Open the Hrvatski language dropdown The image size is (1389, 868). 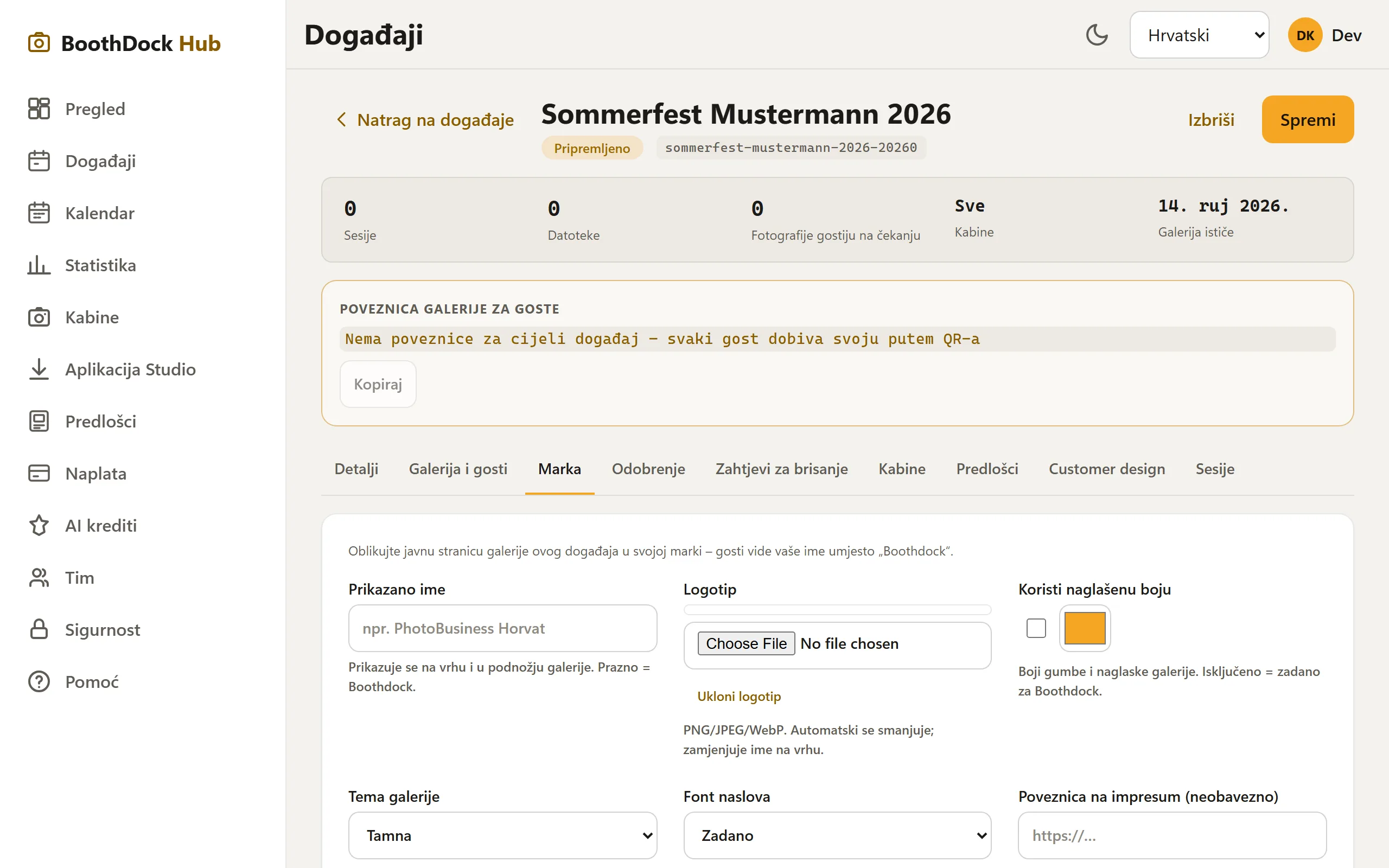pos(1199,35)
